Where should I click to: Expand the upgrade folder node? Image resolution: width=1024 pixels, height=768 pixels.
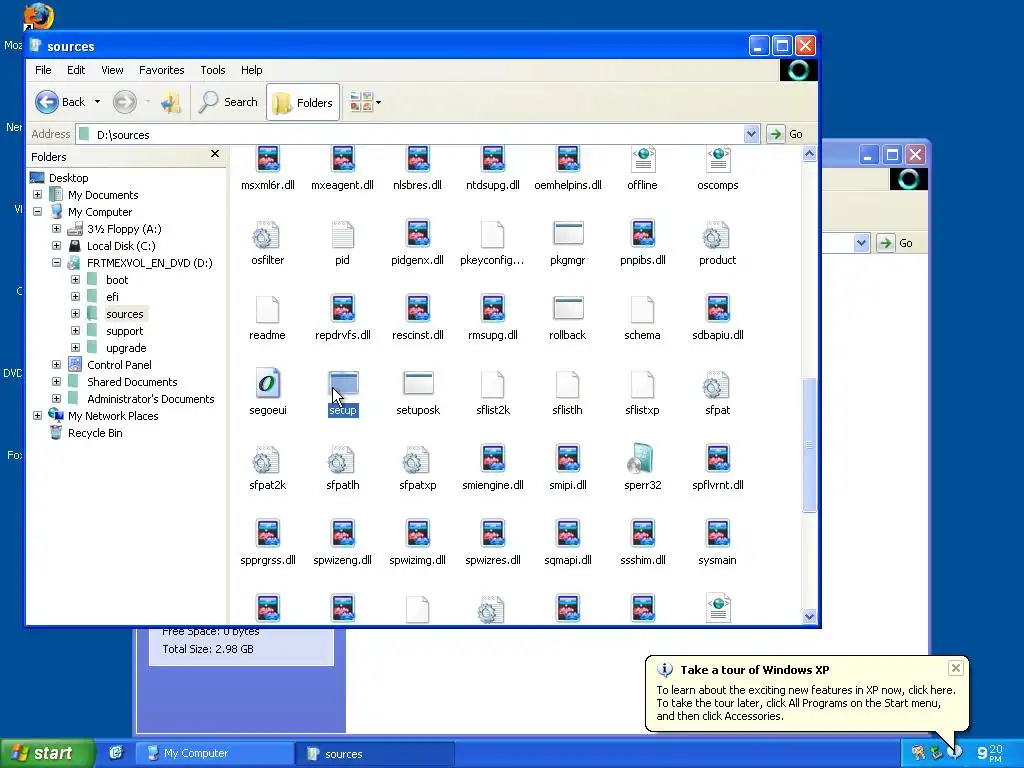coord(75,347)
